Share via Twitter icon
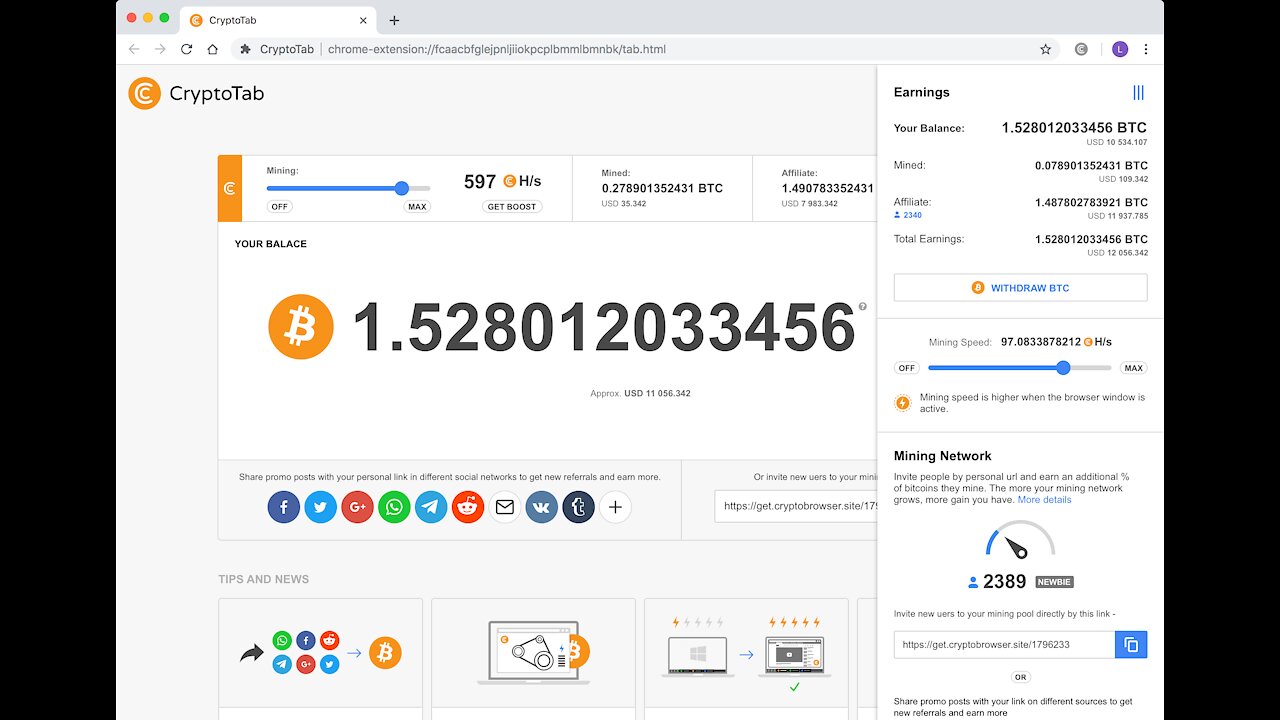The width and height of the screenshot is (1280, 720). (321, 507)
